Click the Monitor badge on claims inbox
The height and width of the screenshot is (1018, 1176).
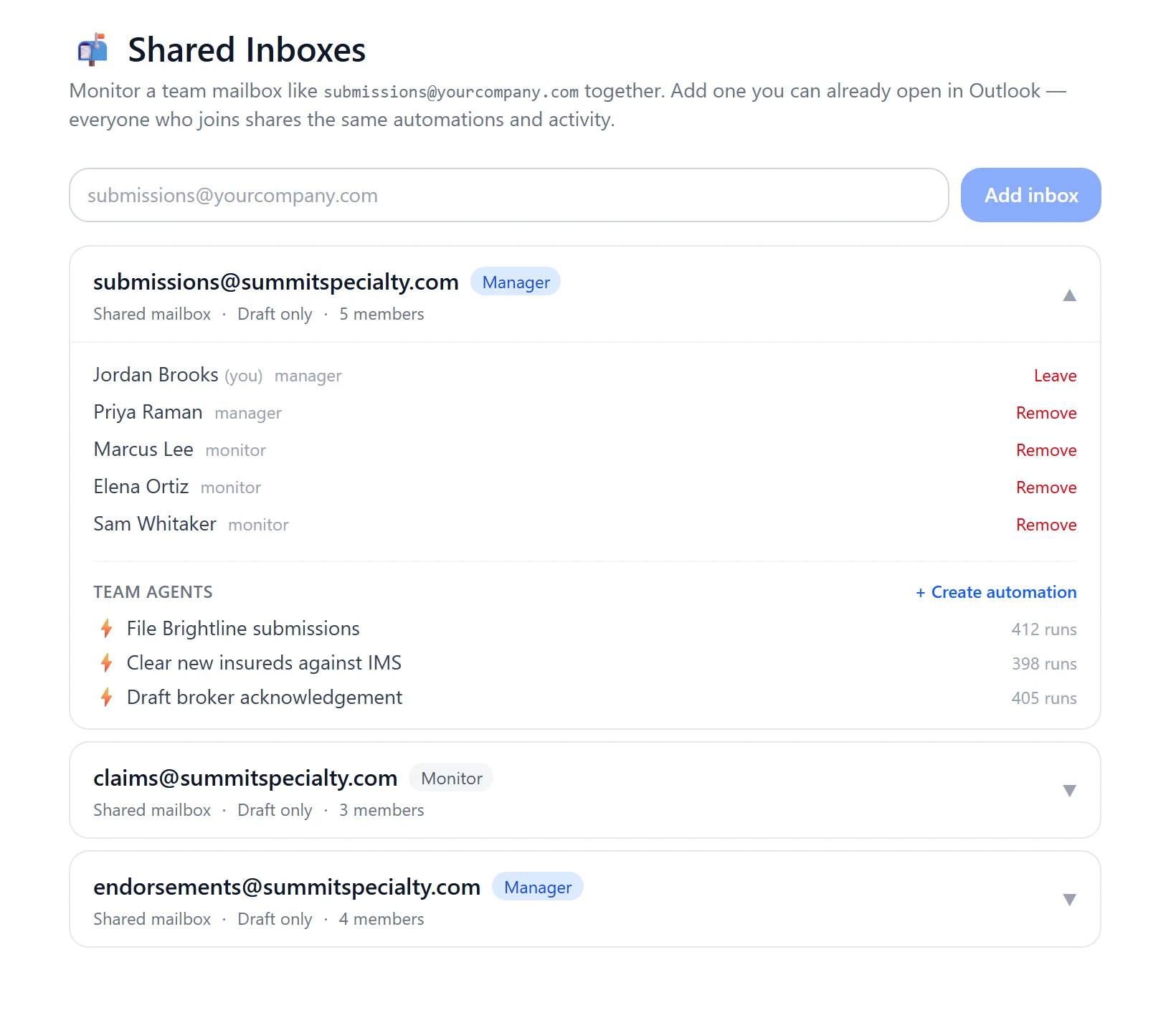(451, 778)
